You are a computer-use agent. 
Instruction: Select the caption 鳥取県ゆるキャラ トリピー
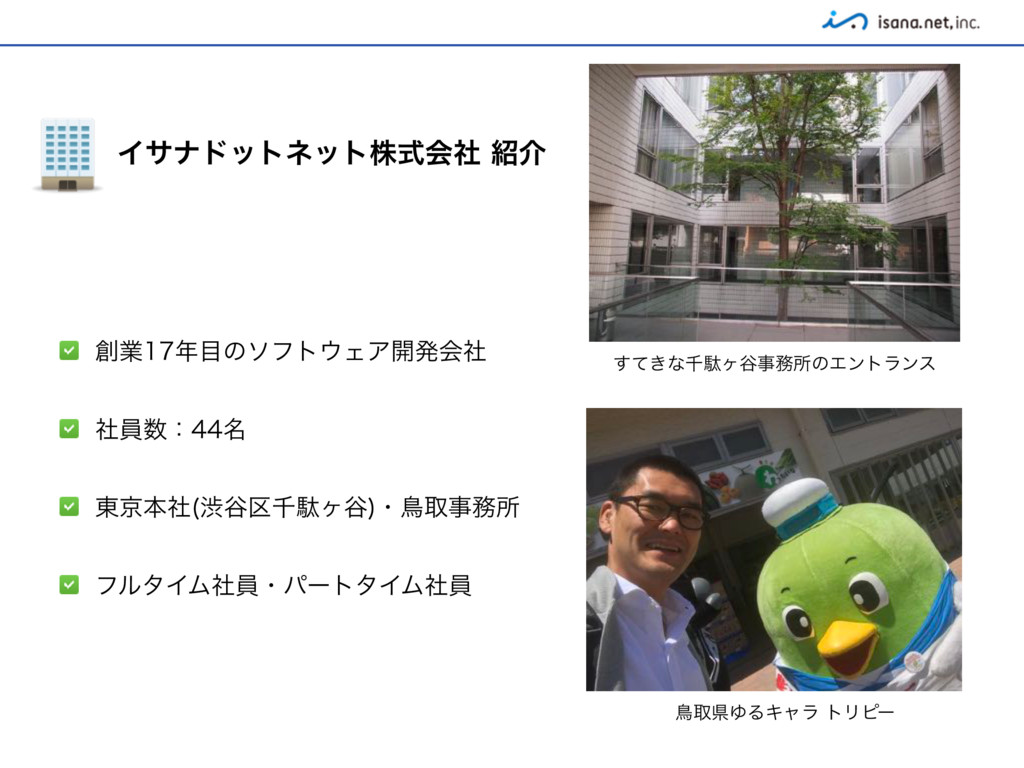coord(785,711)
